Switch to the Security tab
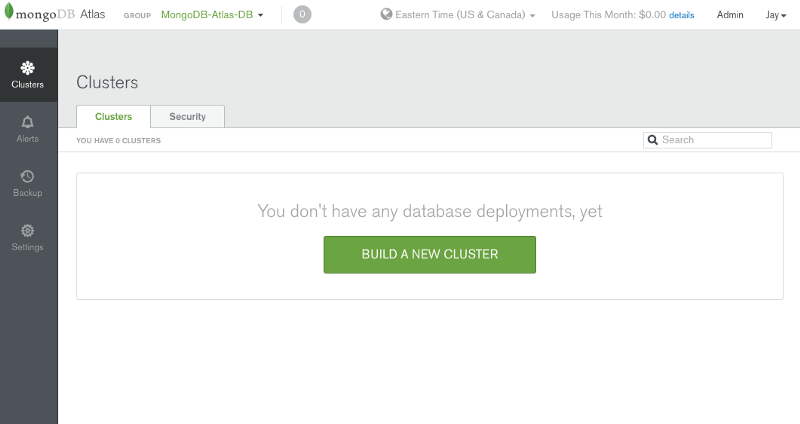 (187, 116)
